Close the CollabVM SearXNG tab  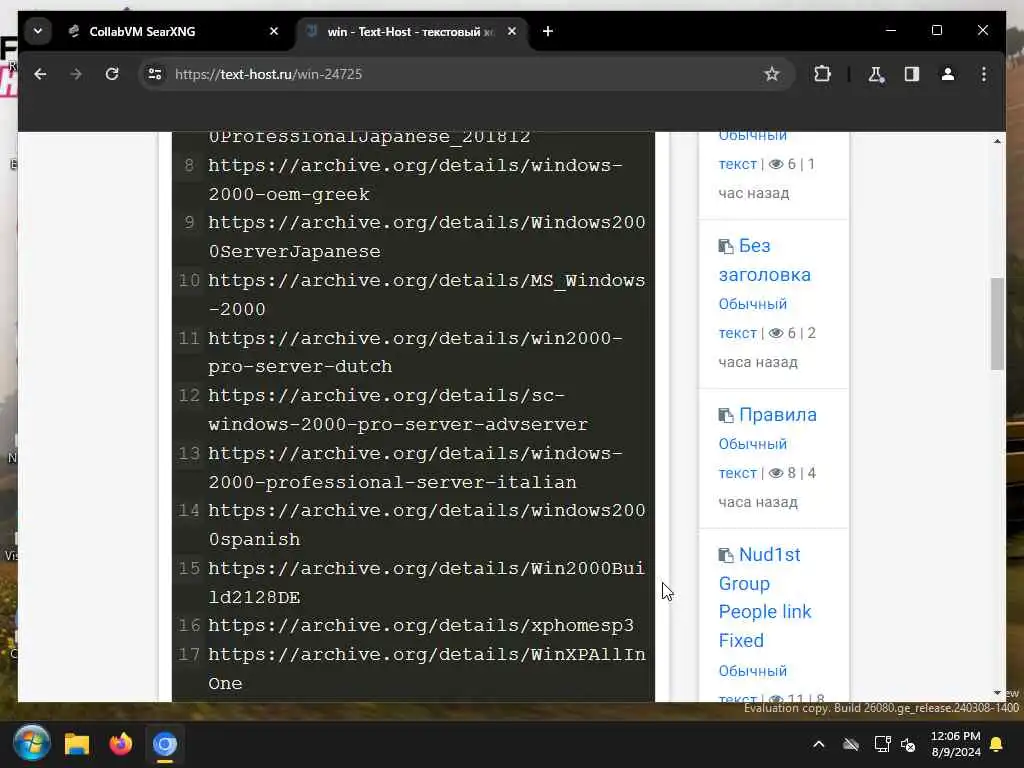[x=274, y=31]
